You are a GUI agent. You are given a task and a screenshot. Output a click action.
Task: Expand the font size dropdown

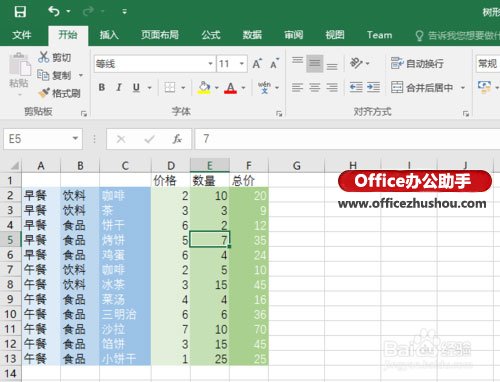click(x=242, y=63)
